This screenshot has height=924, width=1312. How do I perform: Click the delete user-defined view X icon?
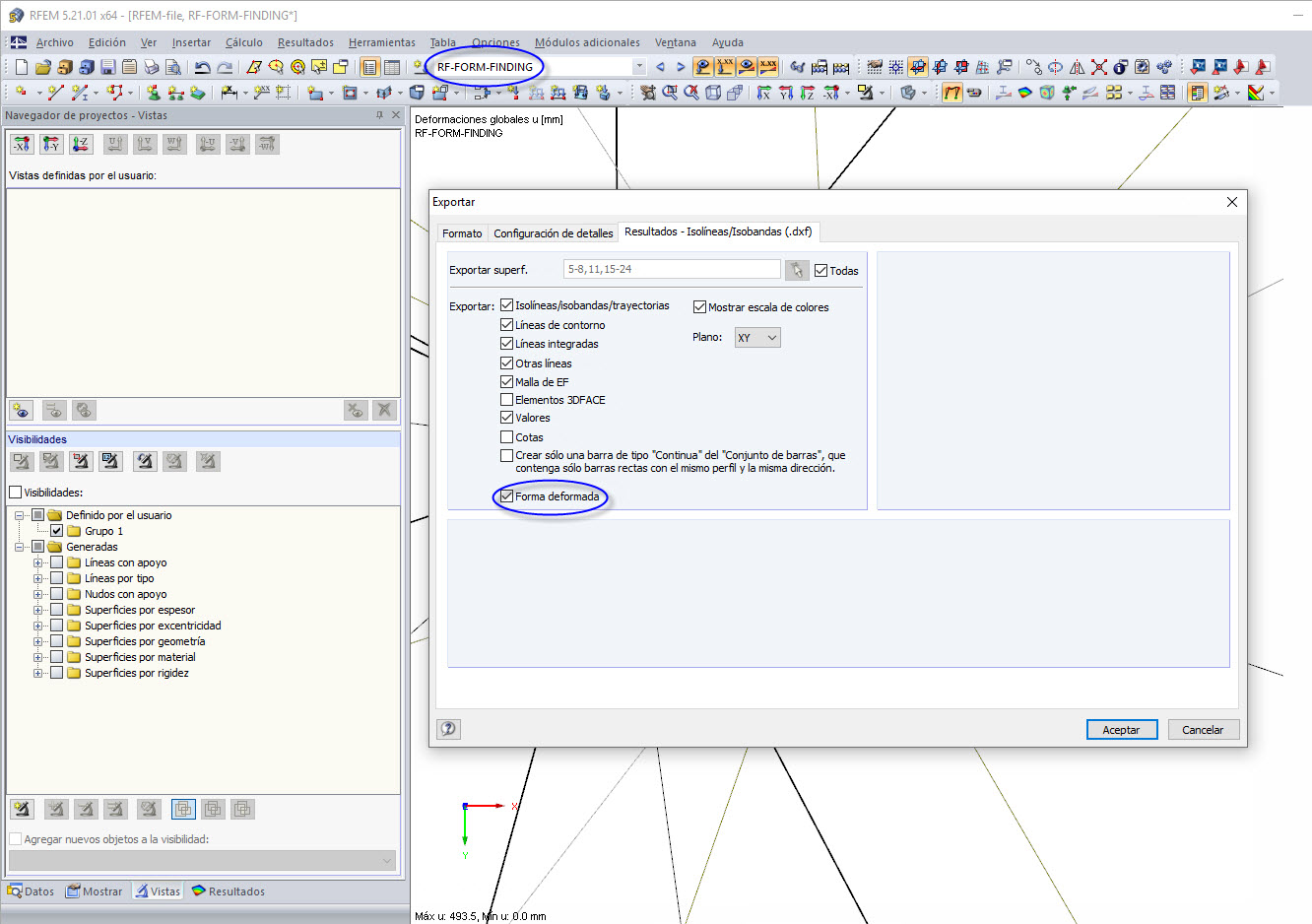point(385,410)
